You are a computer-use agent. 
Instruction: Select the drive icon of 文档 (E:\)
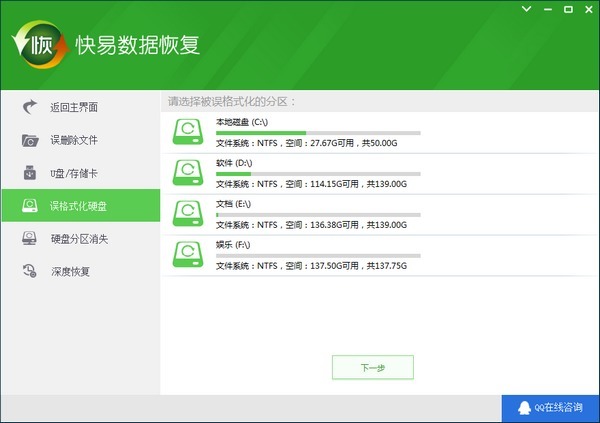188,214
